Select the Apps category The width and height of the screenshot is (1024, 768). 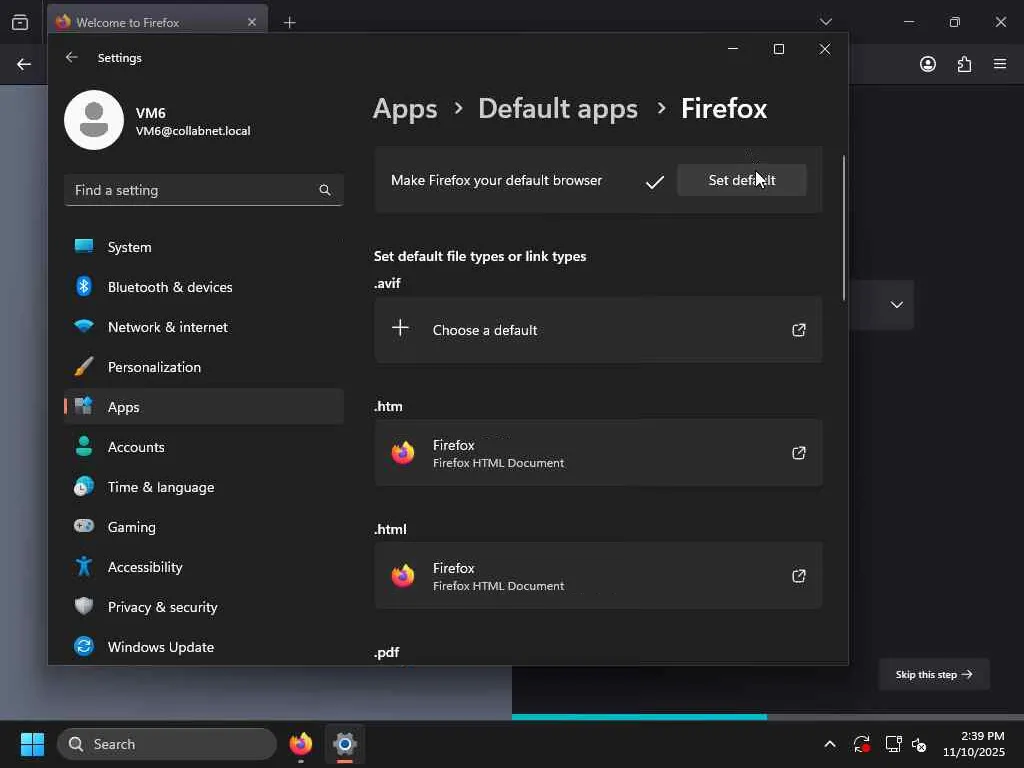(x=204, y=407)
